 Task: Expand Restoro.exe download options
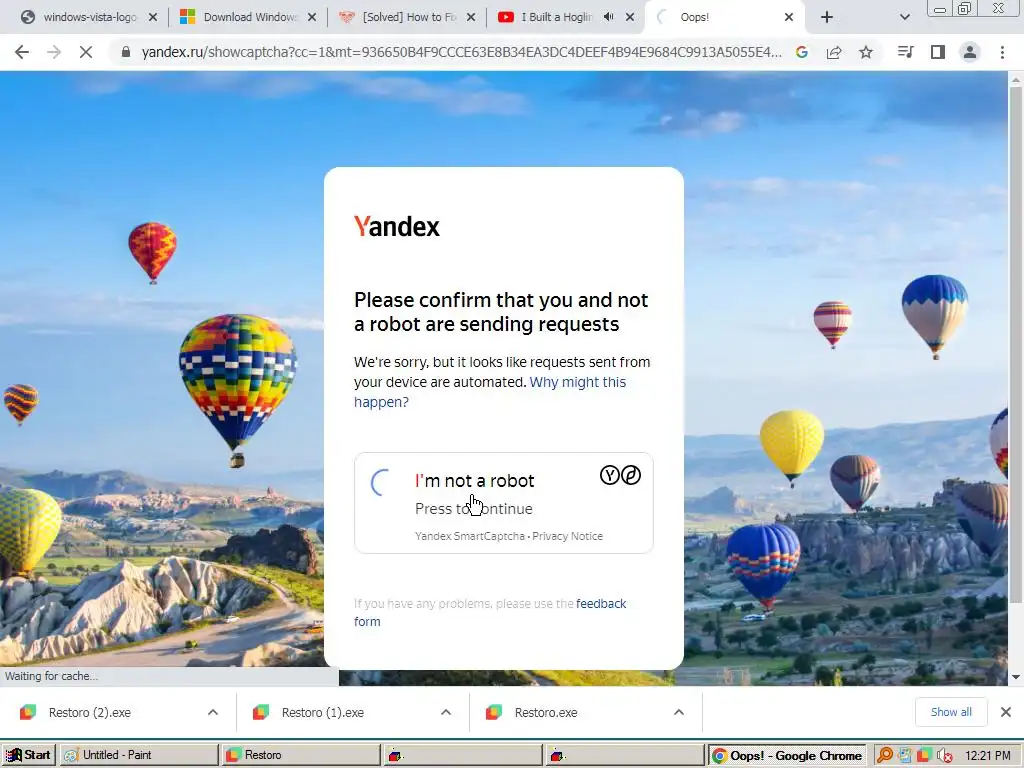coord(679,712)
